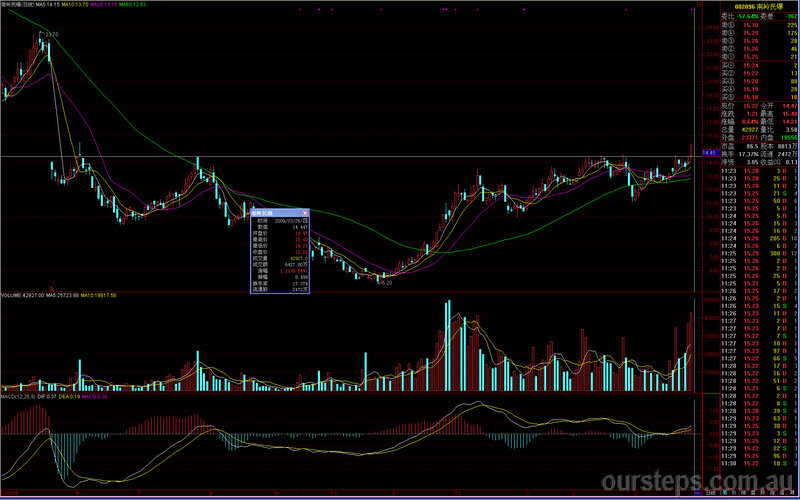
Task: Open the 细 tab in bottom strip
Action: [x=743, y=493]
